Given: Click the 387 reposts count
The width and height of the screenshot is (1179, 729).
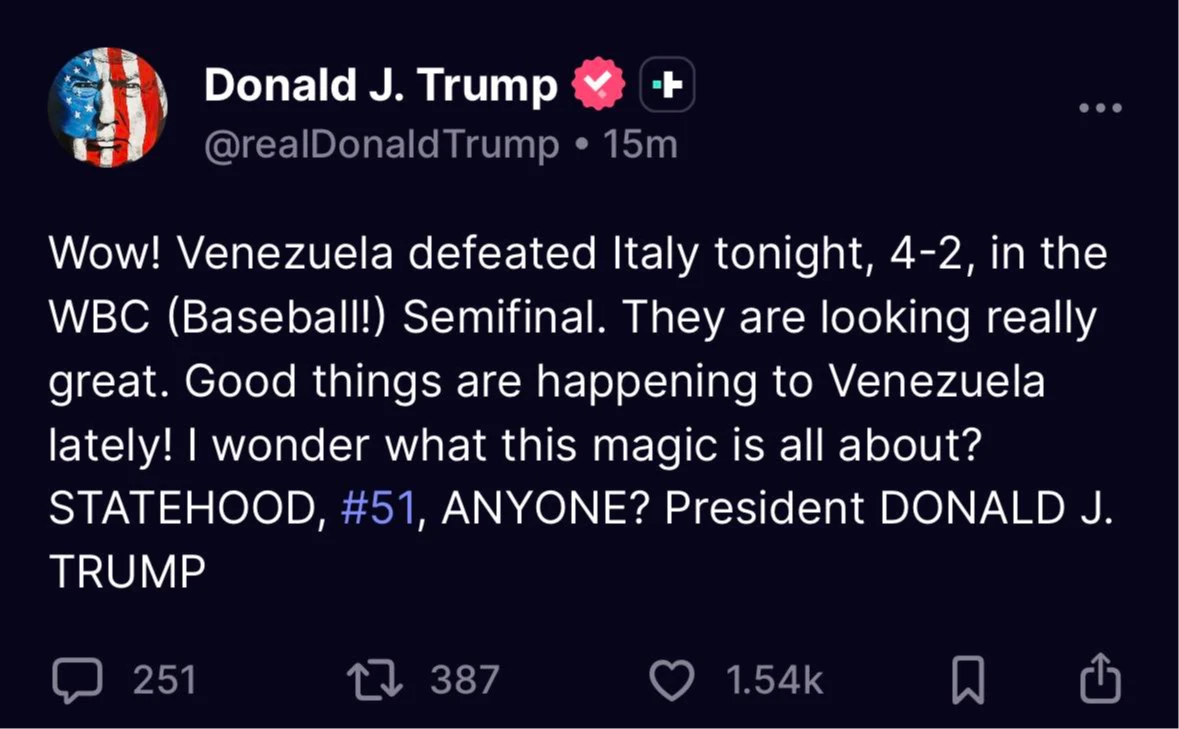Looking at the screenshot, I should point(464,680).
